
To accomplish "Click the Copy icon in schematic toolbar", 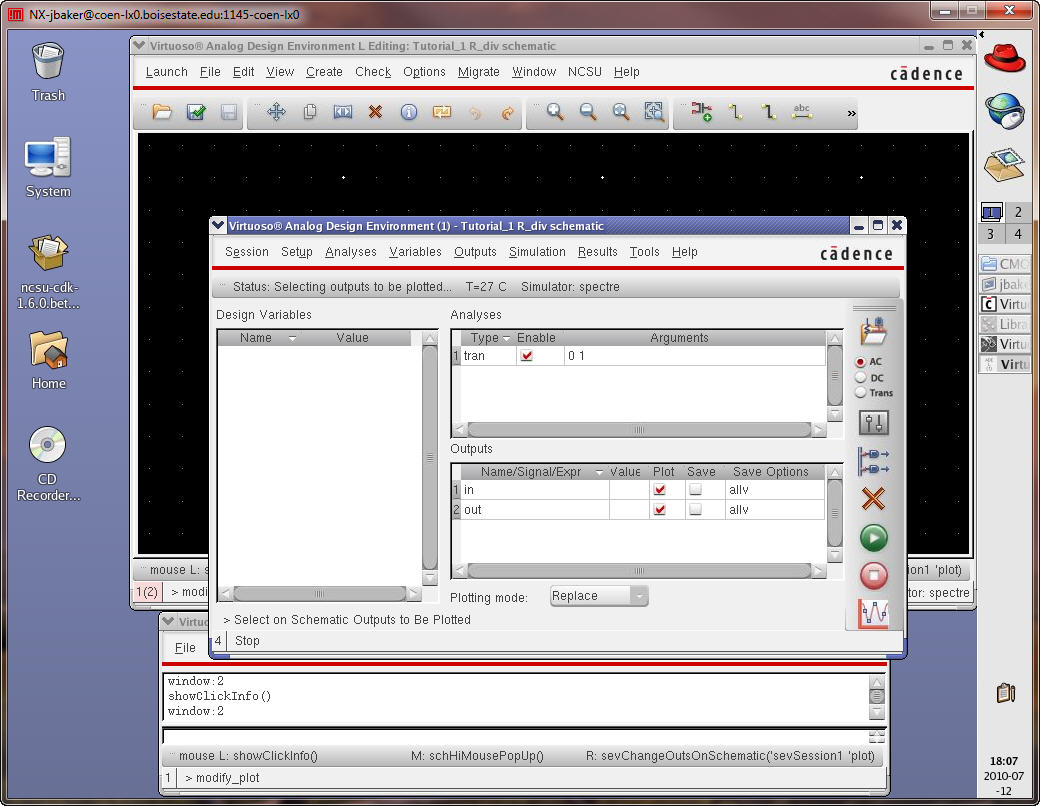I will point(310,112).
